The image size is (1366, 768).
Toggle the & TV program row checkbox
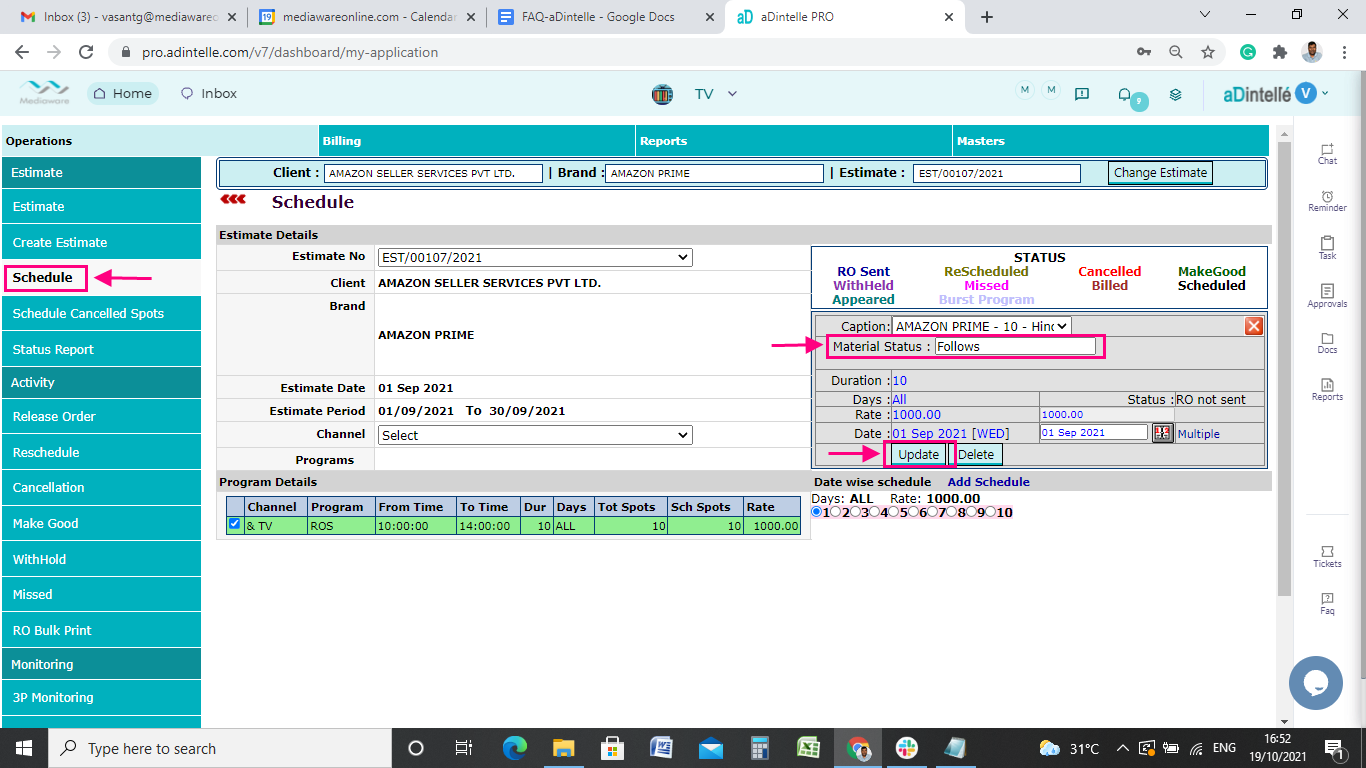(x=234, y=523)
